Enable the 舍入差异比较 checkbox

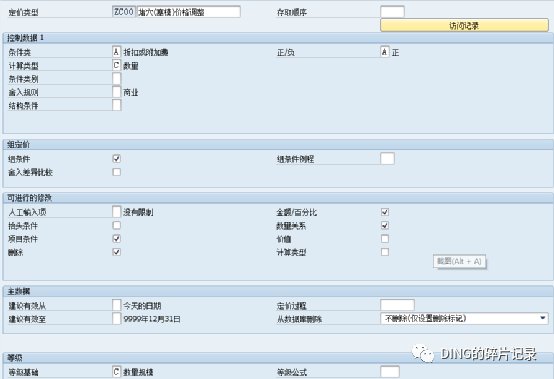tap(117, 172)
